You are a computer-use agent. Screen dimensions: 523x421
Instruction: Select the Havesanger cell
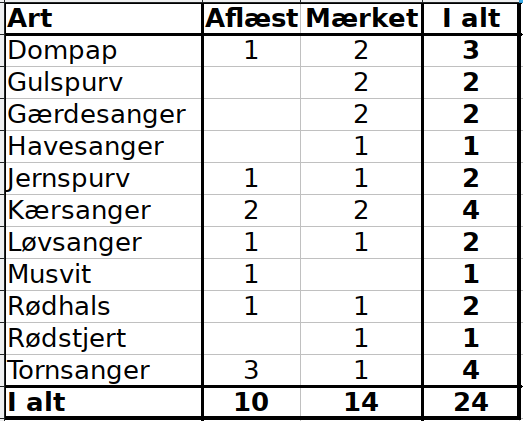[x=104, y=146]
